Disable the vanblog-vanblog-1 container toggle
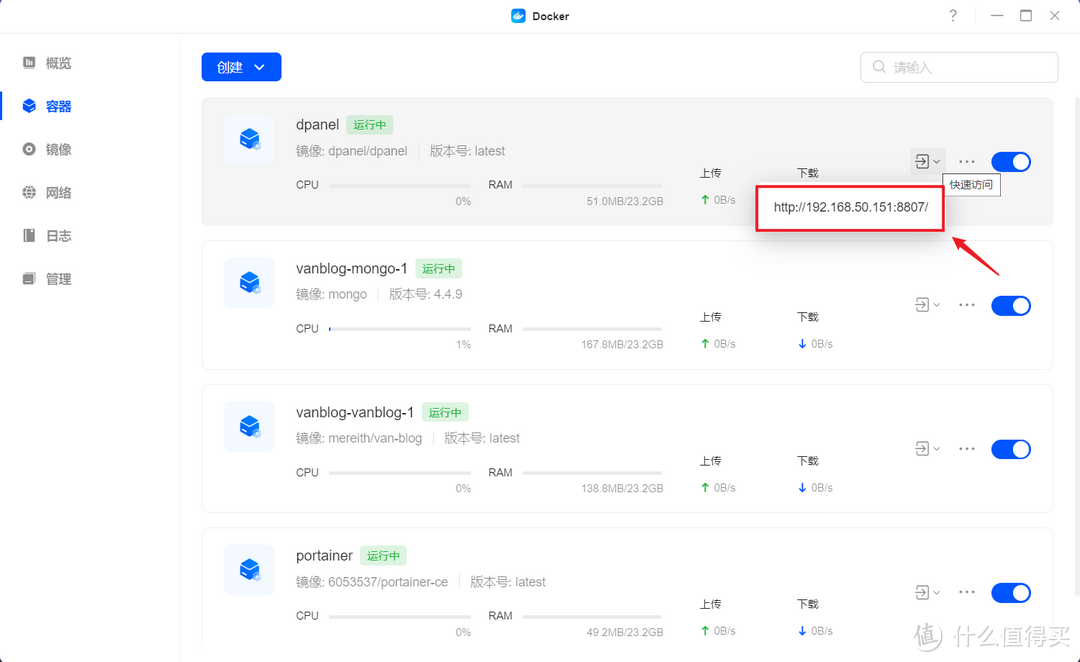1080x662 pixels. [1011, 449]
